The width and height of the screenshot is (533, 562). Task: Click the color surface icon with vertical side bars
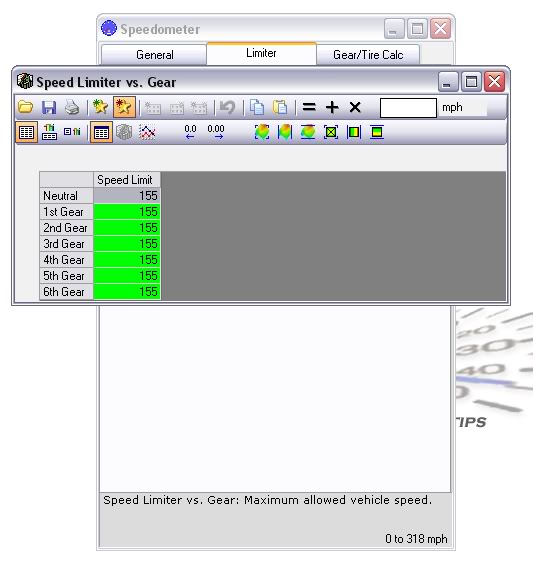pos(285,132)
